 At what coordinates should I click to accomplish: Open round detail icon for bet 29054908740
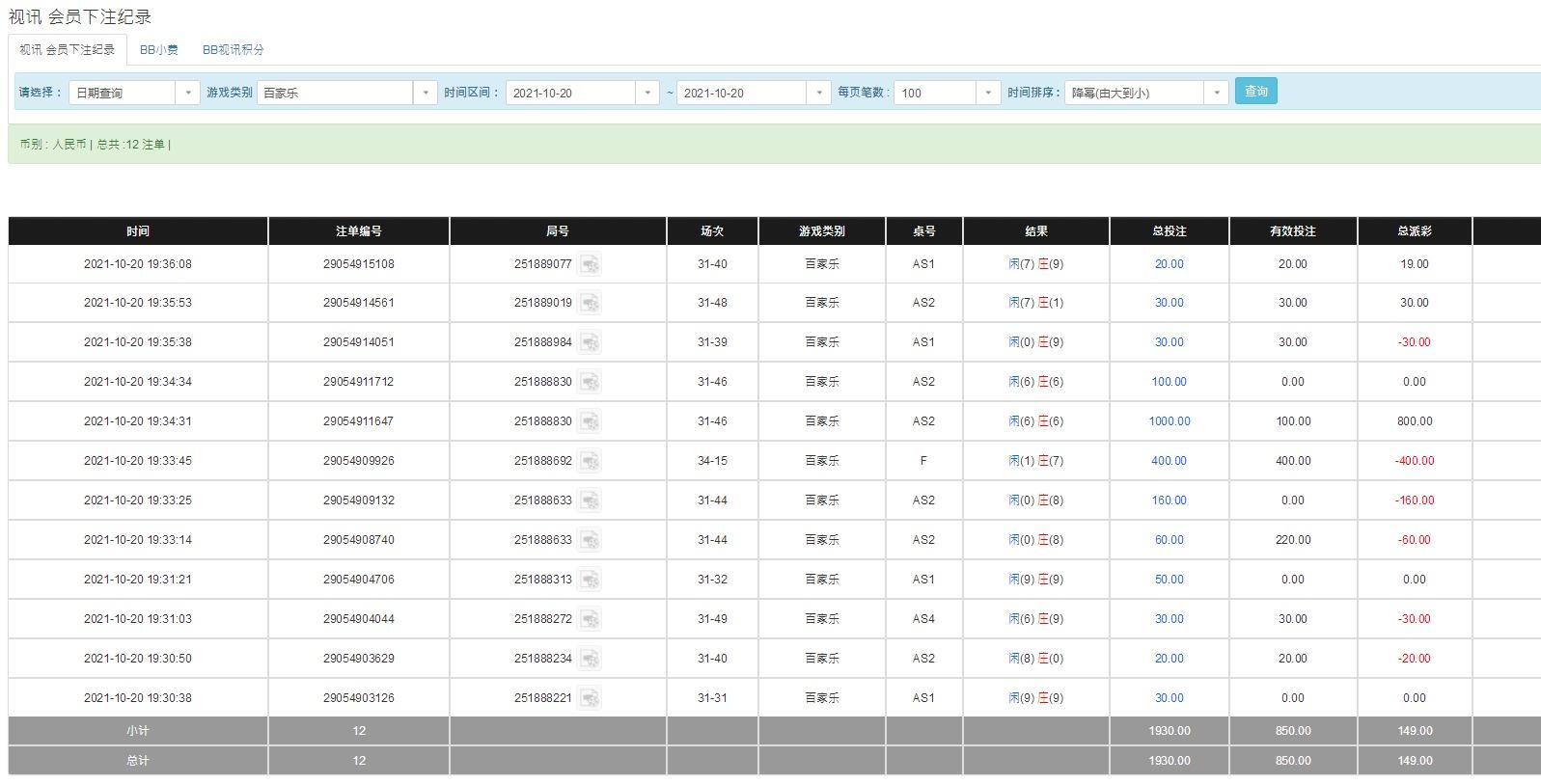tap(589, 540)
